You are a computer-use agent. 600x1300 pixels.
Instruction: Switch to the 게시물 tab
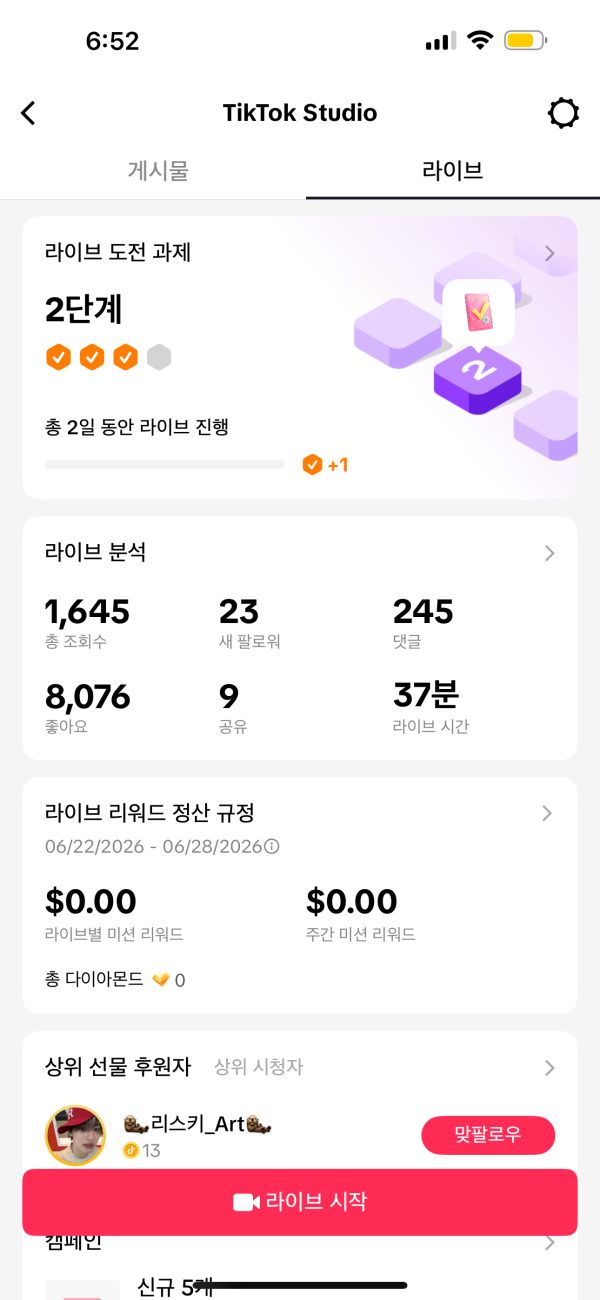(x=158, y=170)
